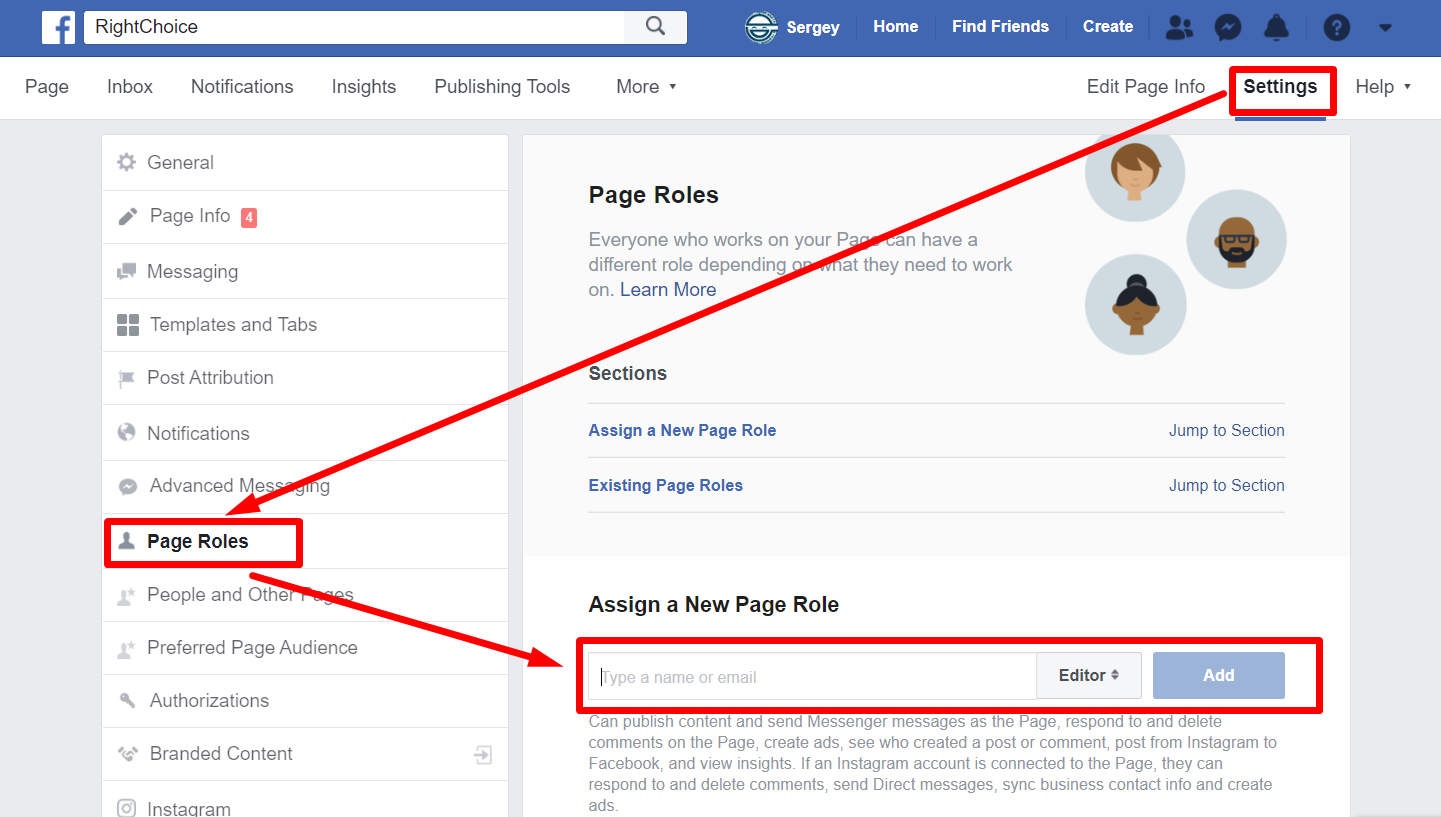Open Page Info in the sidebar
This screenshot has width=1441, height=817.
pos(190,216)
